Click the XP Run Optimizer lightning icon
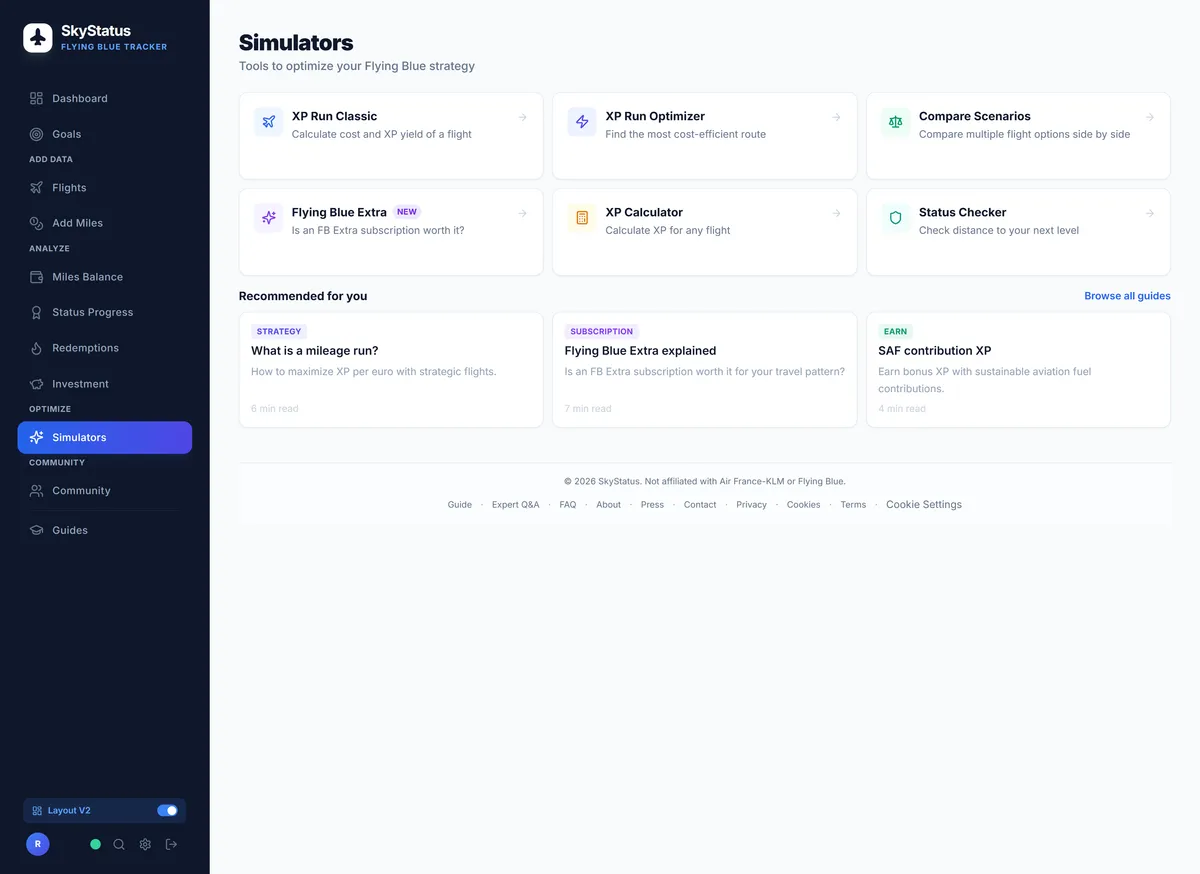This screenshot has height=874, width=1200. tap(582, 122)
